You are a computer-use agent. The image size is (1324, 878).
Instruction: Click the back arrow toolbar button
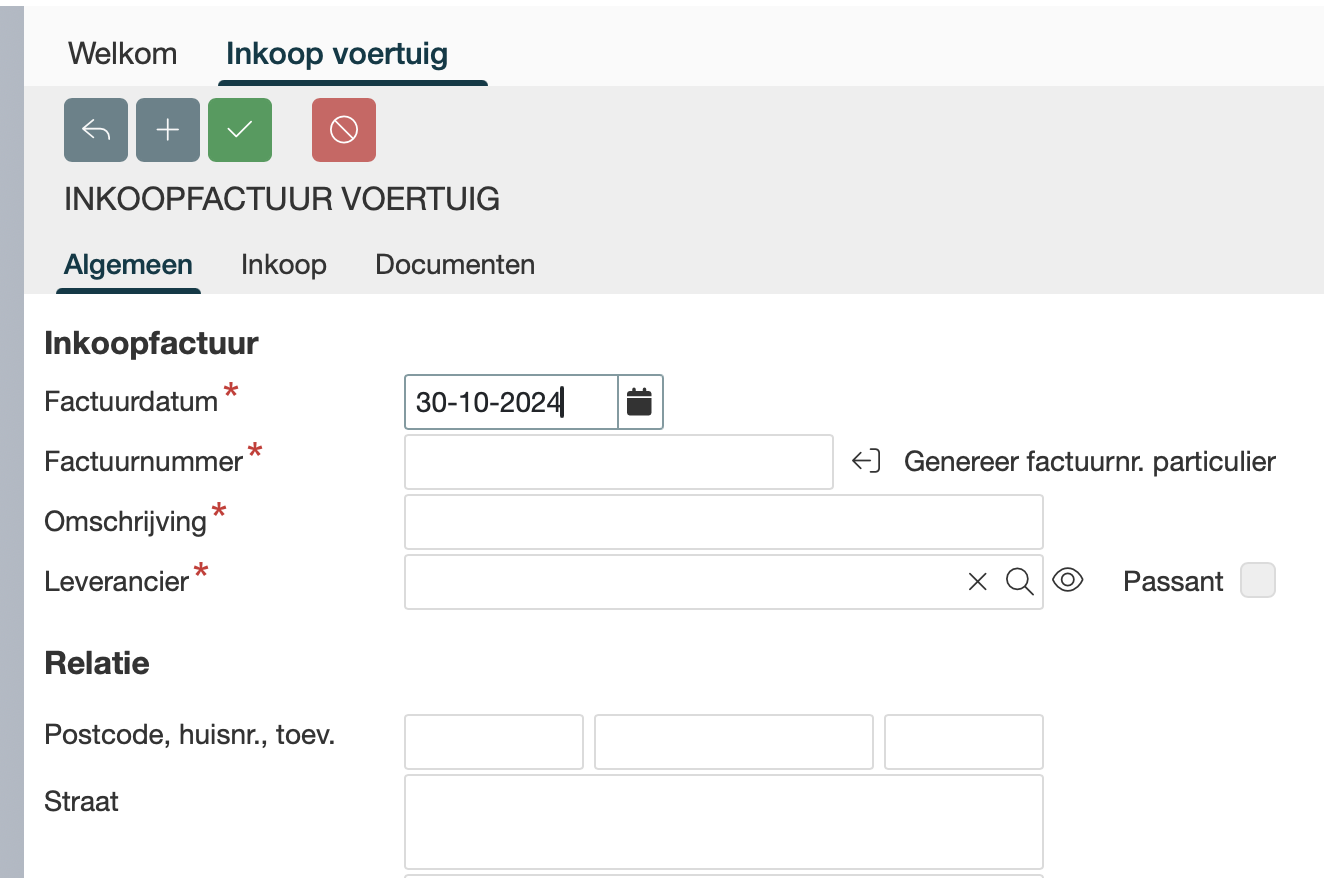[96, 130]
